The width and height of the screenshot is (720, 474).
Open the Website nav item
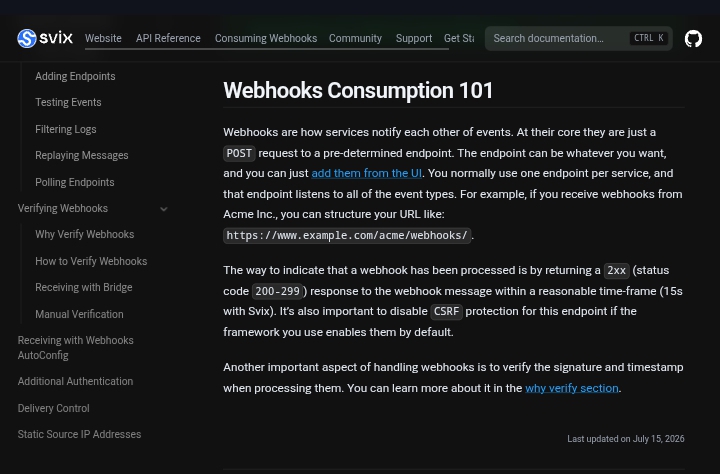pyautogui.click(x=103, y=39)
